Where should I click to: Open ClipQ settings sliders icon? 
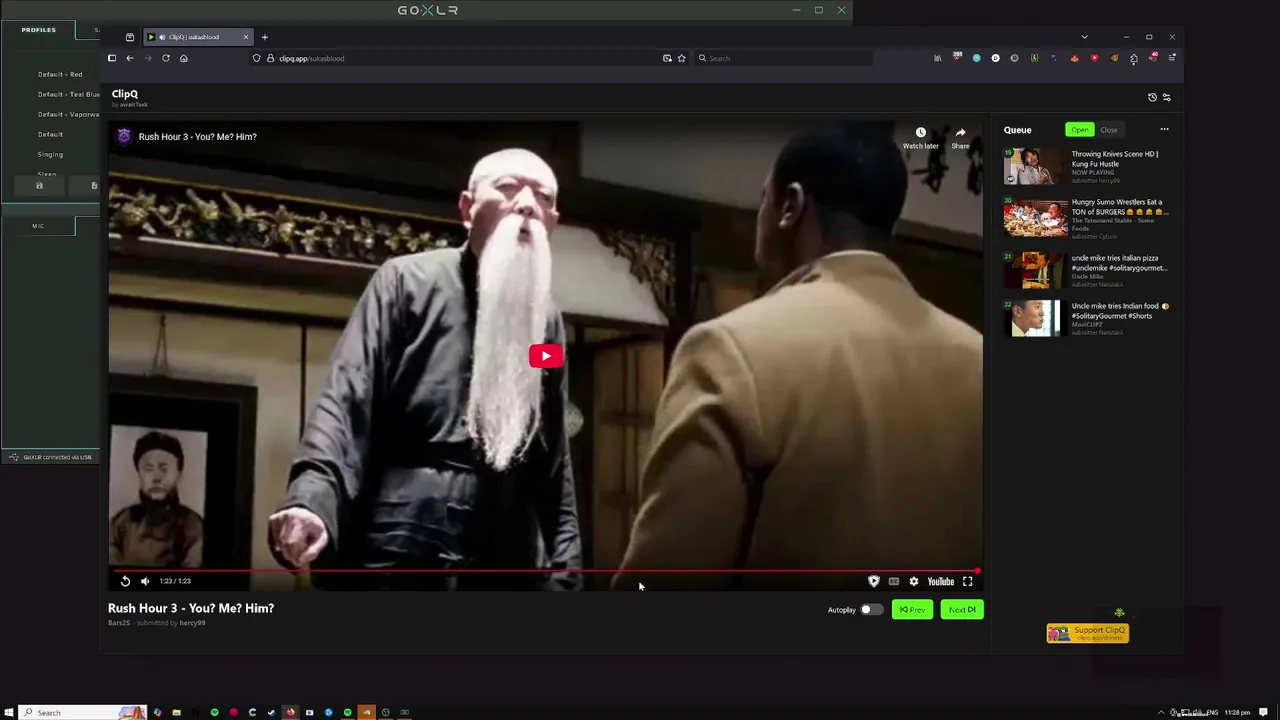click(1166, 97)
